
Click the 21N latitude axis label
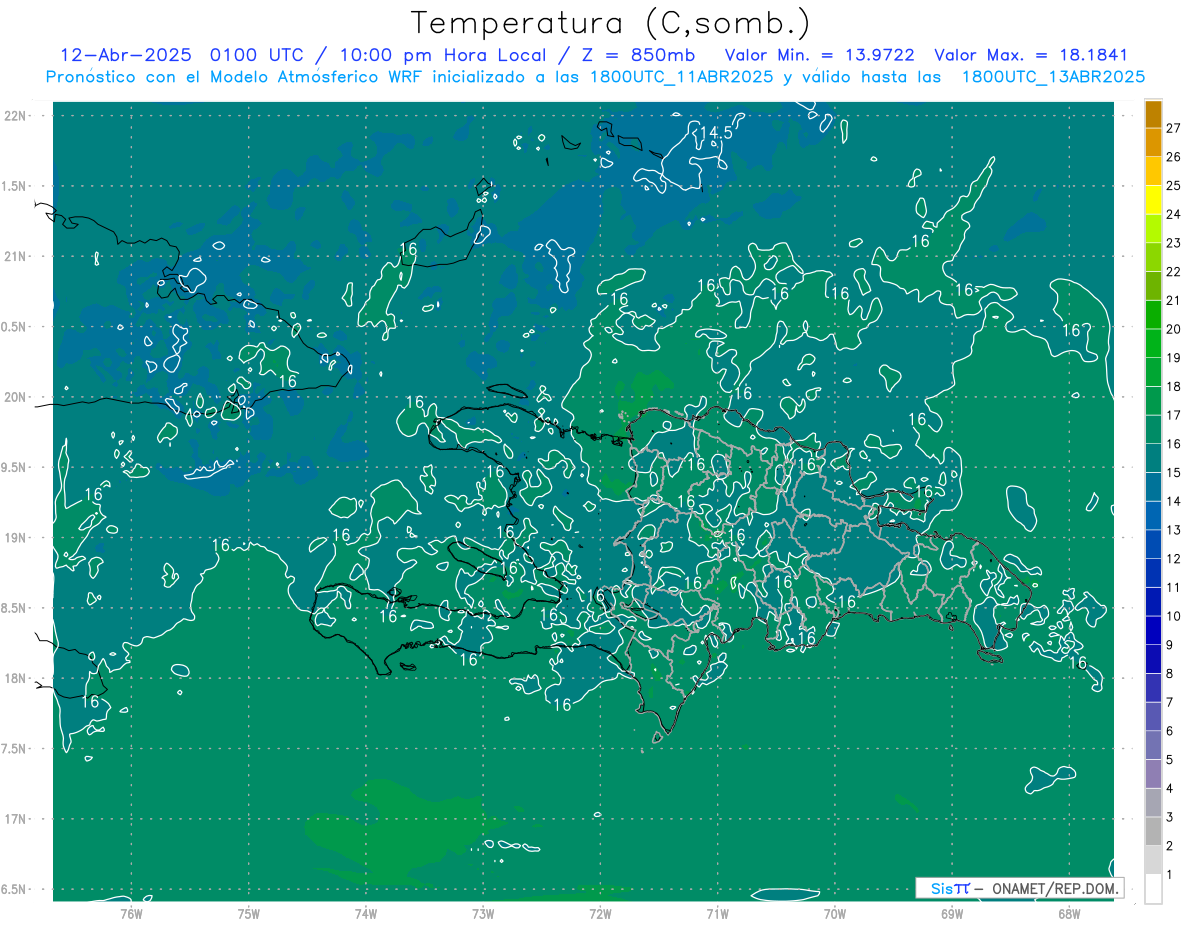[15, 257]
